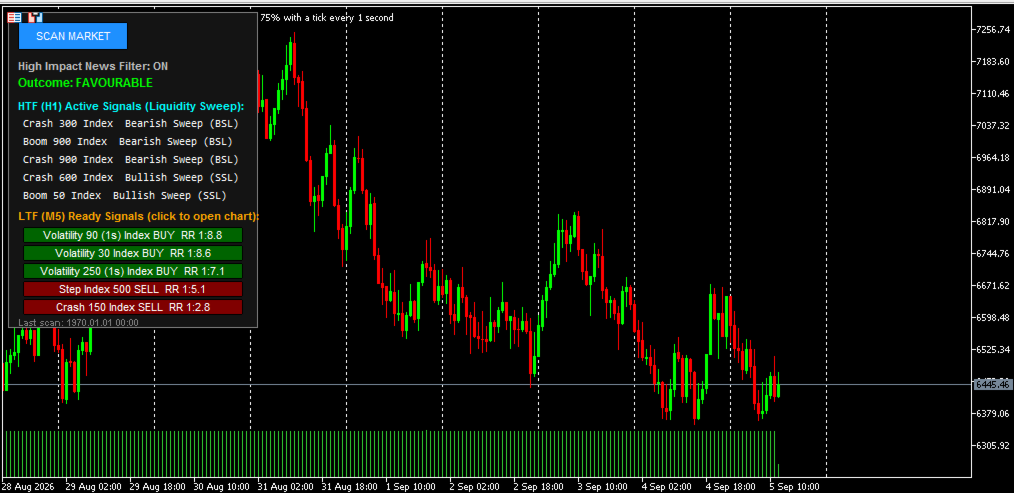
Task: Open Volatility 90 (1s) Index BUY signal
Action: tap(133, 235)
